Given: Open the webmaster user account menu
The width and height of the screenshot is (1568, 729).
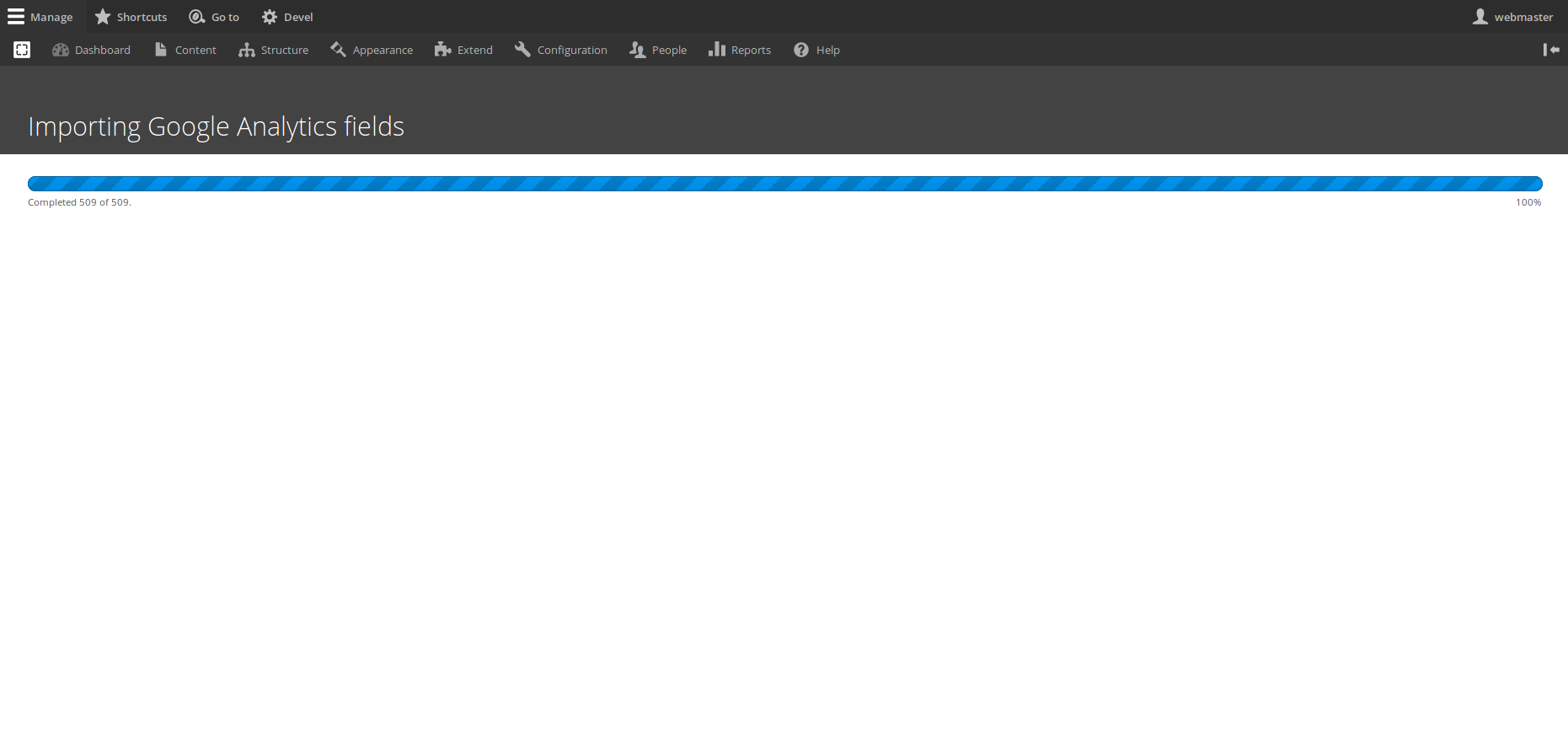Looking at the screenshot, I should coord(1480,17).
